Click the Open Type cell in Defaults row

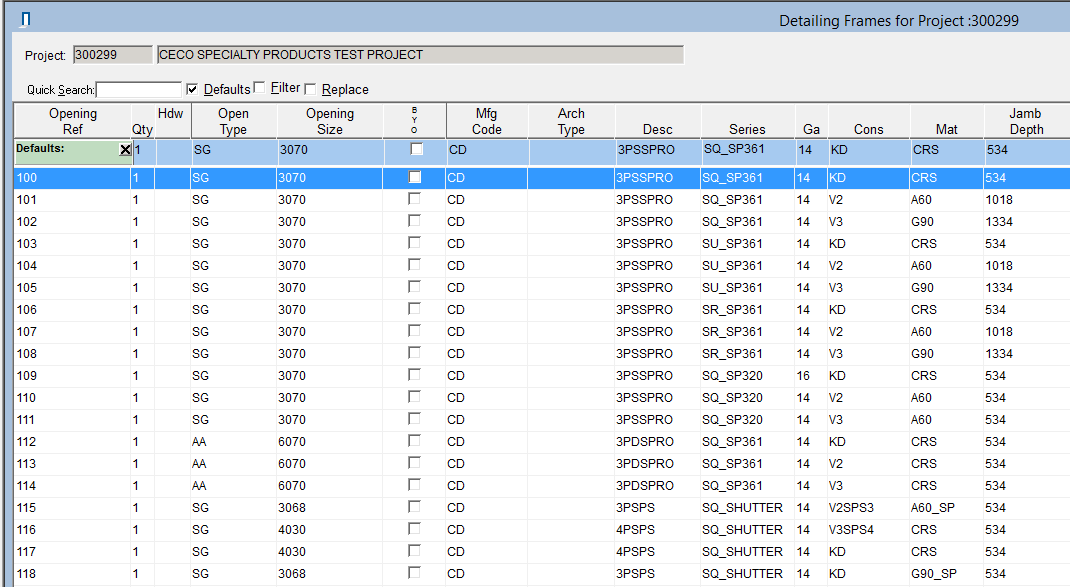(x=232, y=150)
